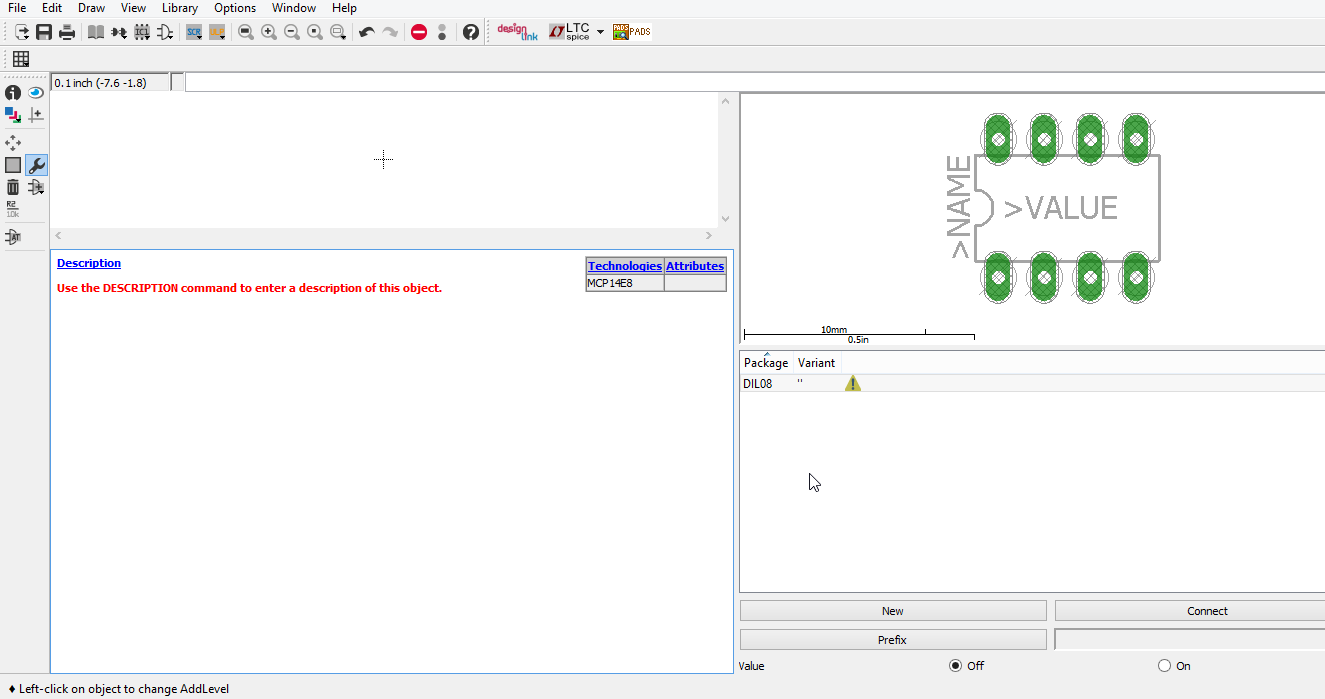
Task: Click the ULP run icon
Action: (x=217, y=32)
